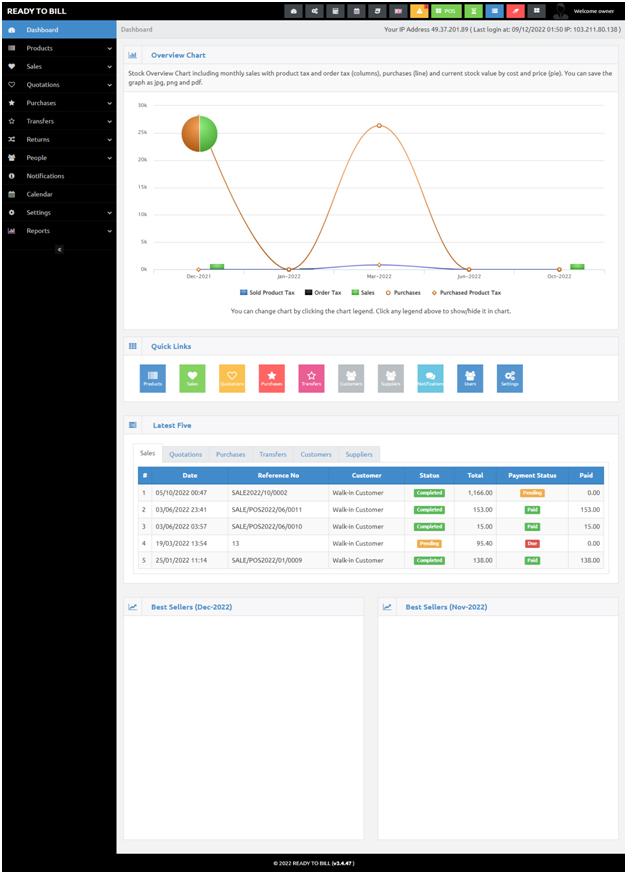
Task: Click the Pending status badge in row 4
Action: pos(429,543)
